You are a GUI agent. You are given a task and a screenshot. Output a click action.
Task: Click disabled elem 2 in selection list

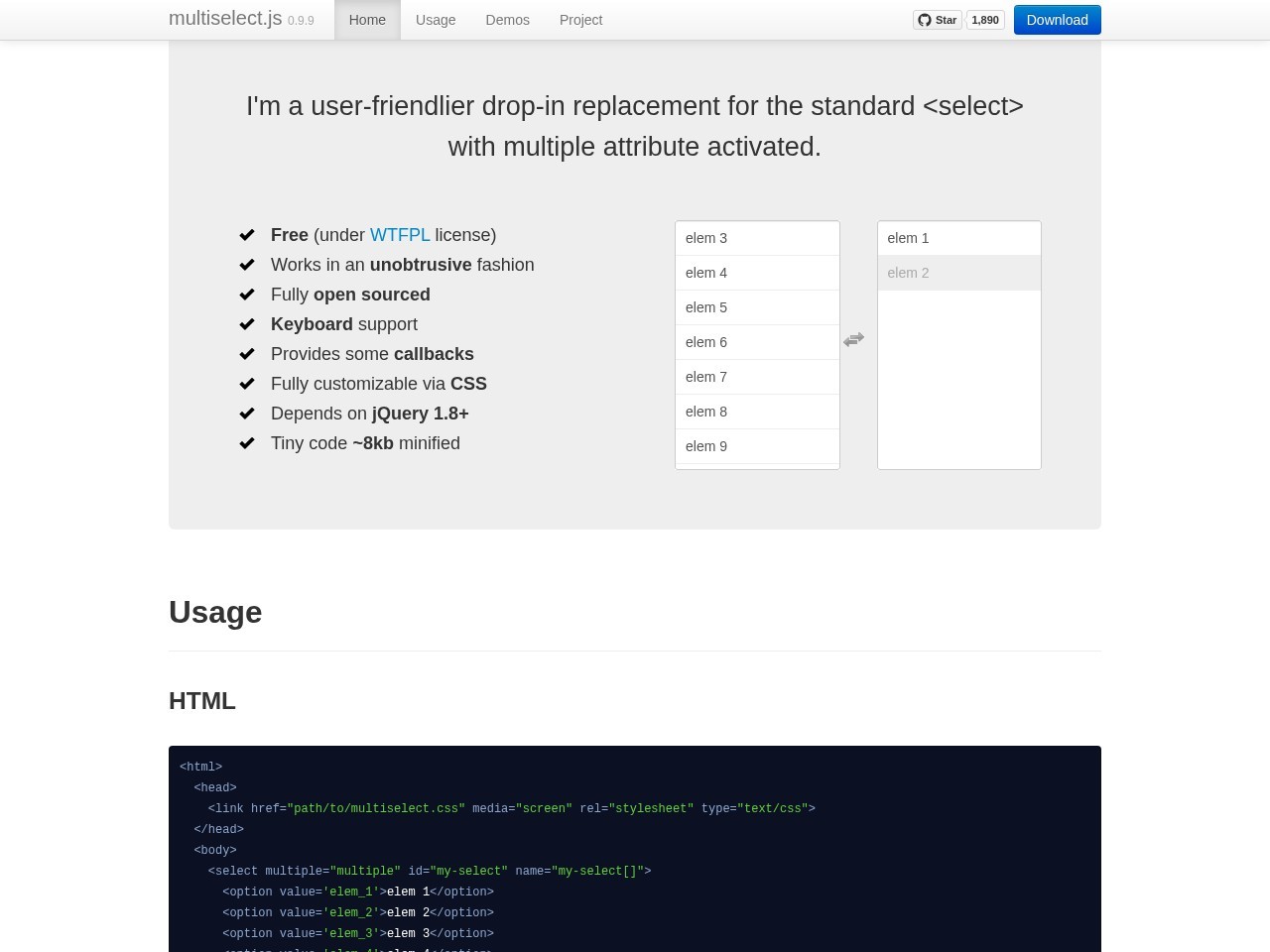point(959,273)
